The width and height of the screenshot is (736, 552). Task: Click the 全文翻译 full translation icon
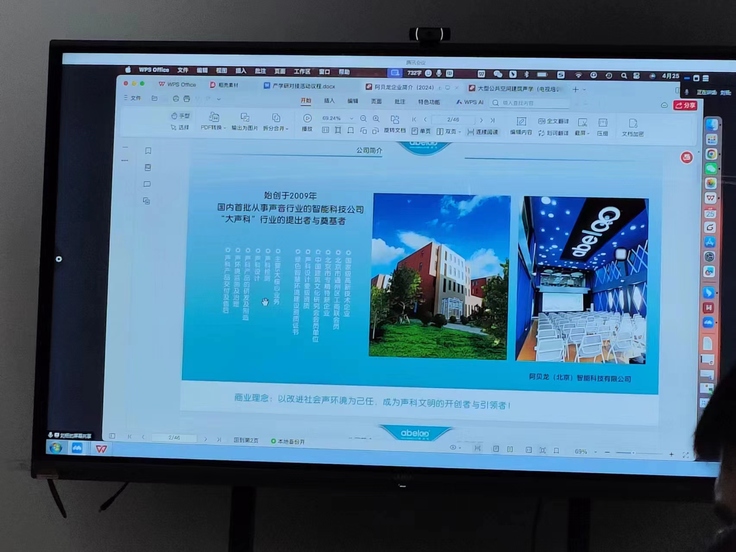point(553,120)
